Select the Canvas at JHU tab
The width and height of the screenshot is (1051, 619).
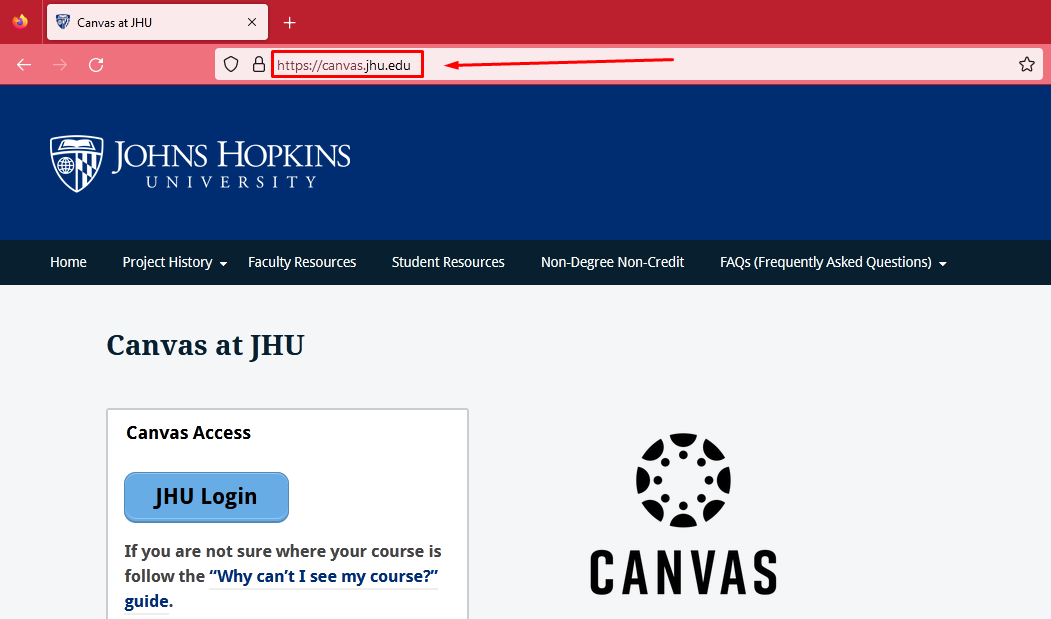coord(158,22)
